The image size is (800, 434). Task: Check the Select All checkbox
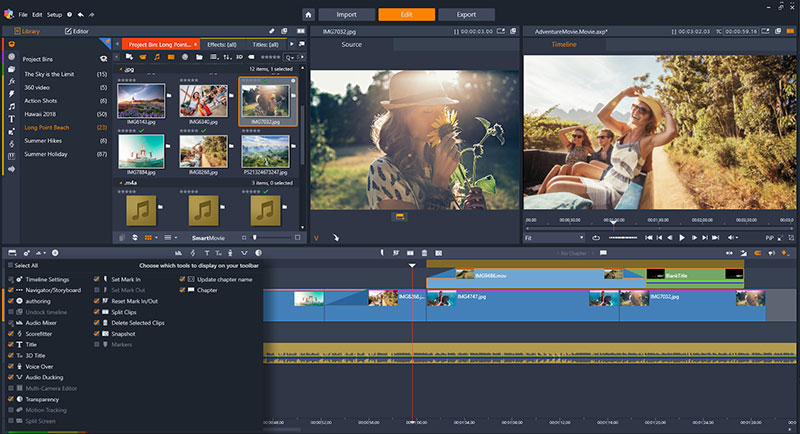coord(8,266)
